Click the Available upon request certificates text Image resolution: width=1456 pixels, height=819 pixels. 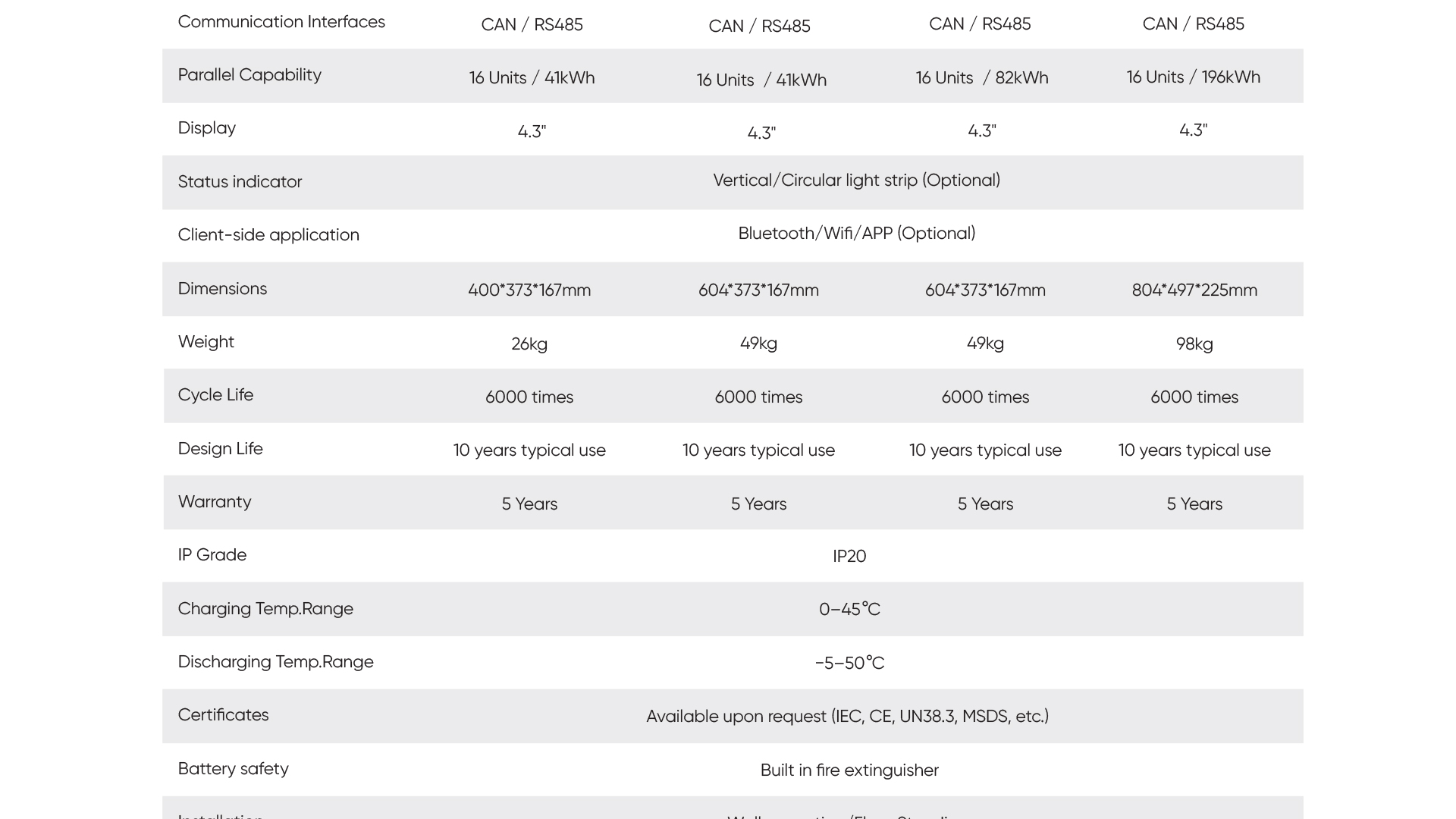pos(847,717)
